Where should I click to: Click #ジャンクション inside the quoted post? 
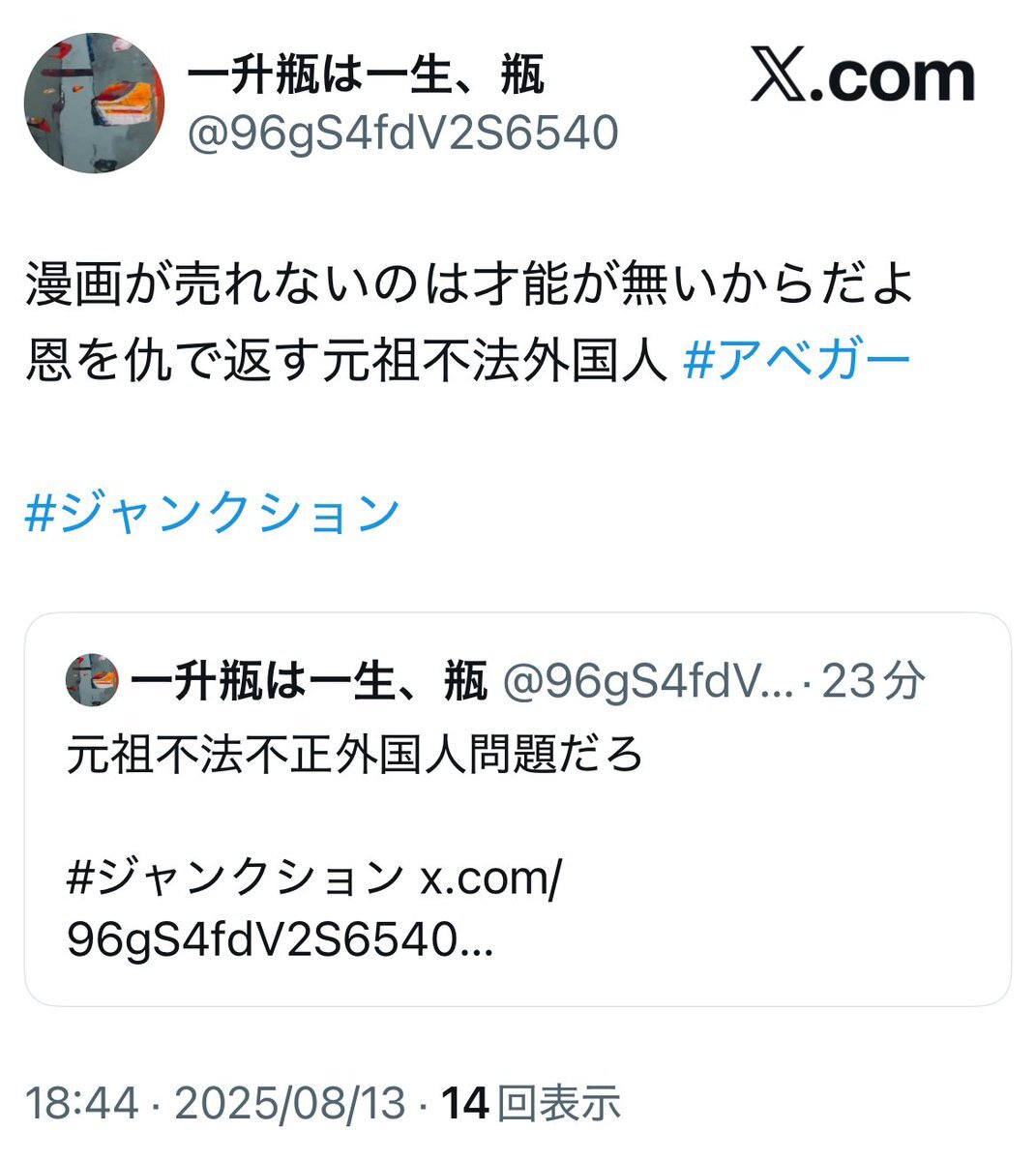click(x=235, y=878)
